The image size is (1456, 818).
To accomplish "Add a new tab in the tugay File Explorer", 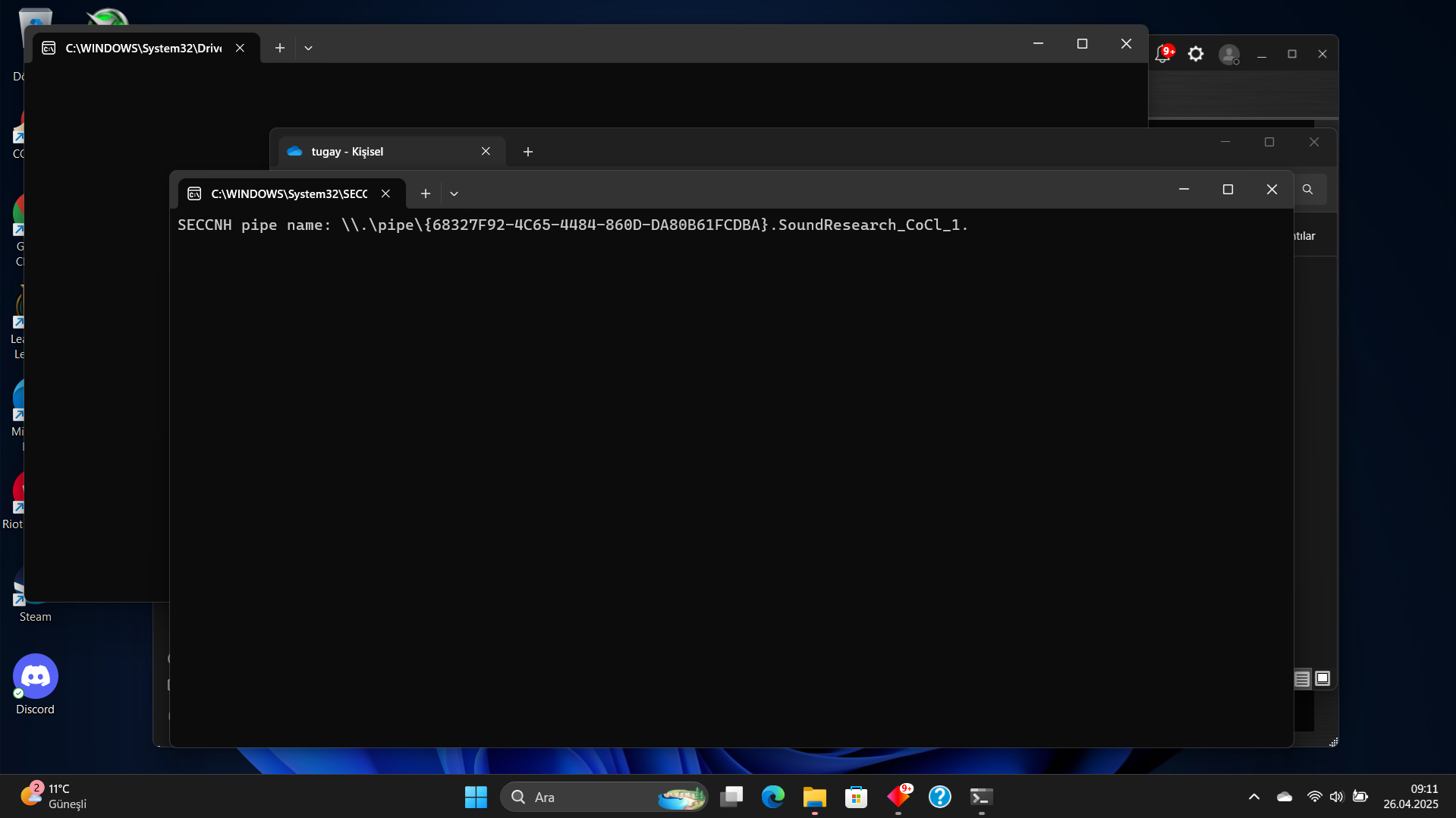I will (528, 152).
